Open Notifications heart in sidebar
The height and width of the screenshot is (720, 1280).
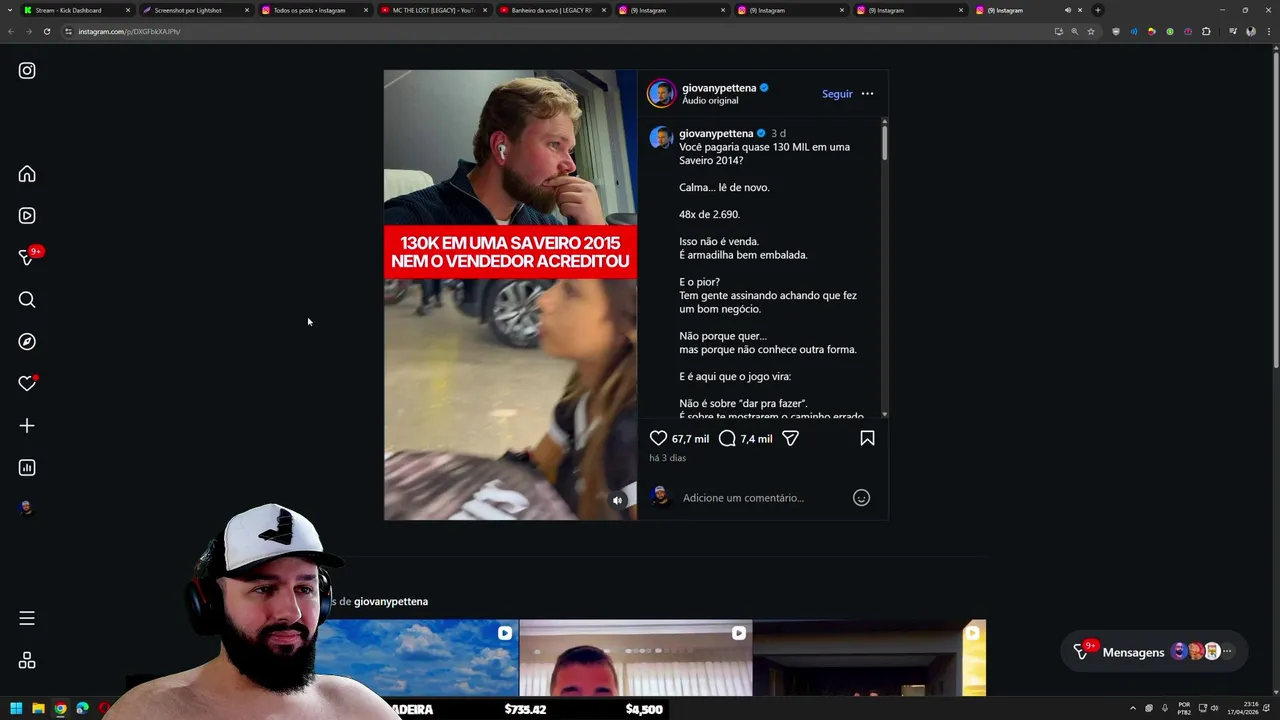click(27, 384)
